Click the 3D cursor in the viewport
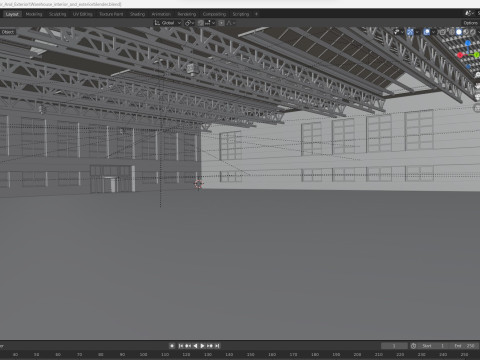480x360 pixels. [199, 184]
